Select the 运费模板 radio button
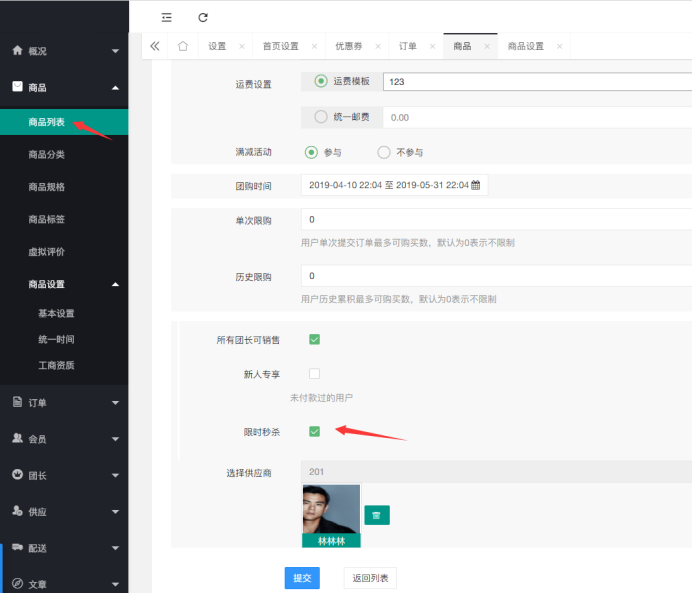Image resolution: width=693 pixels, height=593 pixels. (321, 81)
